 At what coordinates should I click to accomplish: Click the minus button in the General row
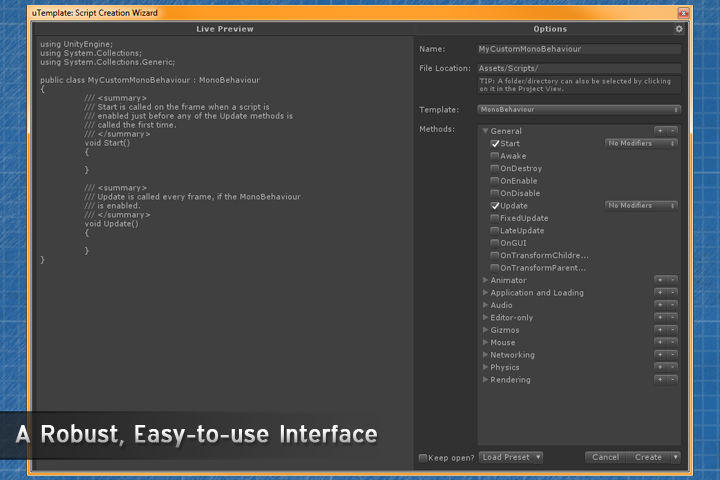point(672,131)
